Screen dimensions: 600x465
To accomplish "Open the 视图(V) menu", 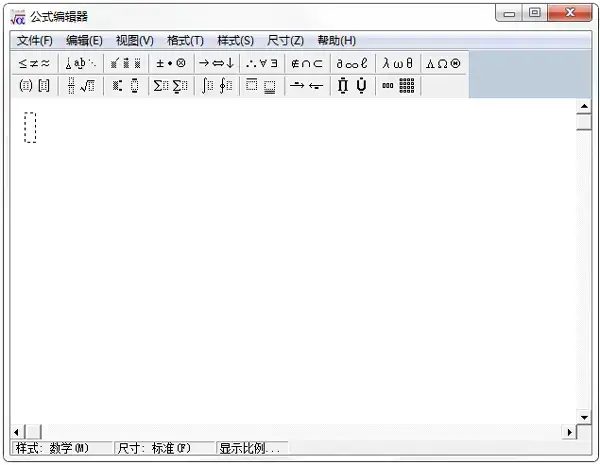I will [135, 41].
